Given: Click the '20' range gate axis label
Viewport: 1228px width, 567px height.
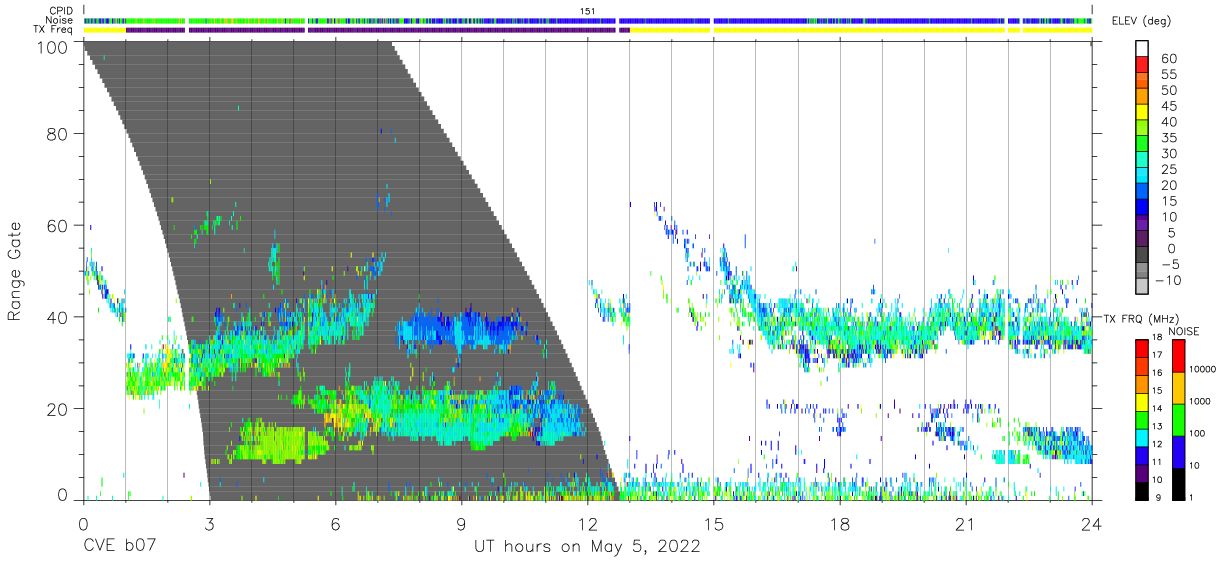Looking at the screenshot, I should point(59,409).
